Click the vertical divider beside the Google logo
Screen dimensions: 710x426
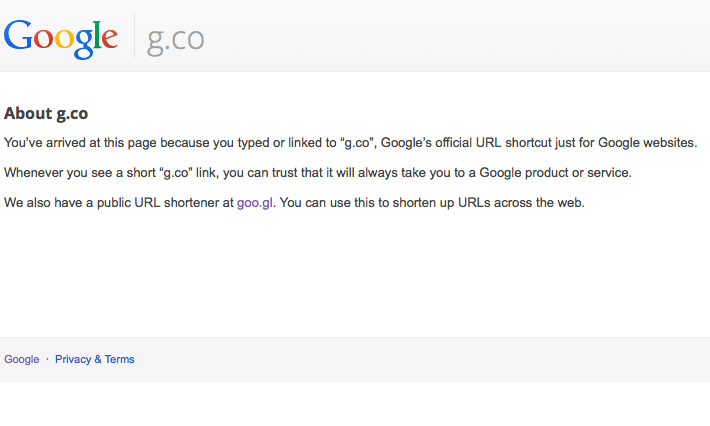click(134, 37)
